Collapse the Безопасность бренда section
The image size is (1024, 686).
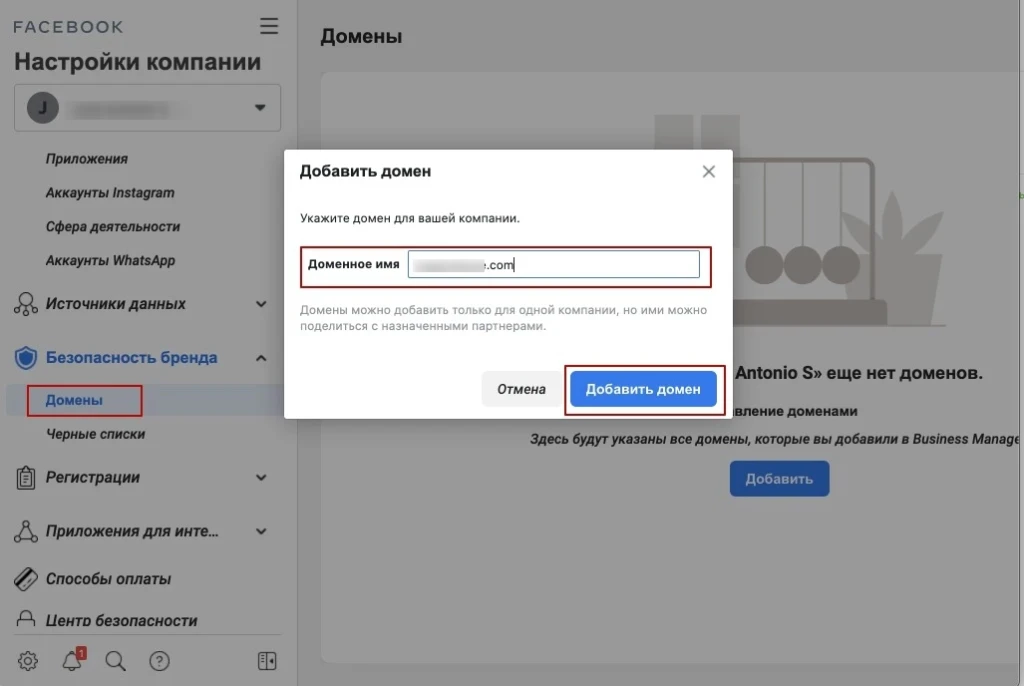(261, 358)
